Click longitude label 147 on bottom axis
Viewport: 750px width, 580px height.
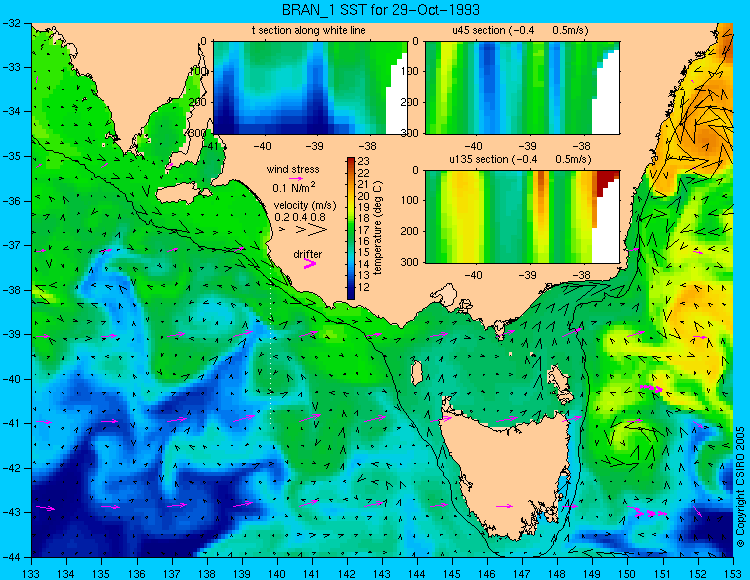[x=522, y=574]
